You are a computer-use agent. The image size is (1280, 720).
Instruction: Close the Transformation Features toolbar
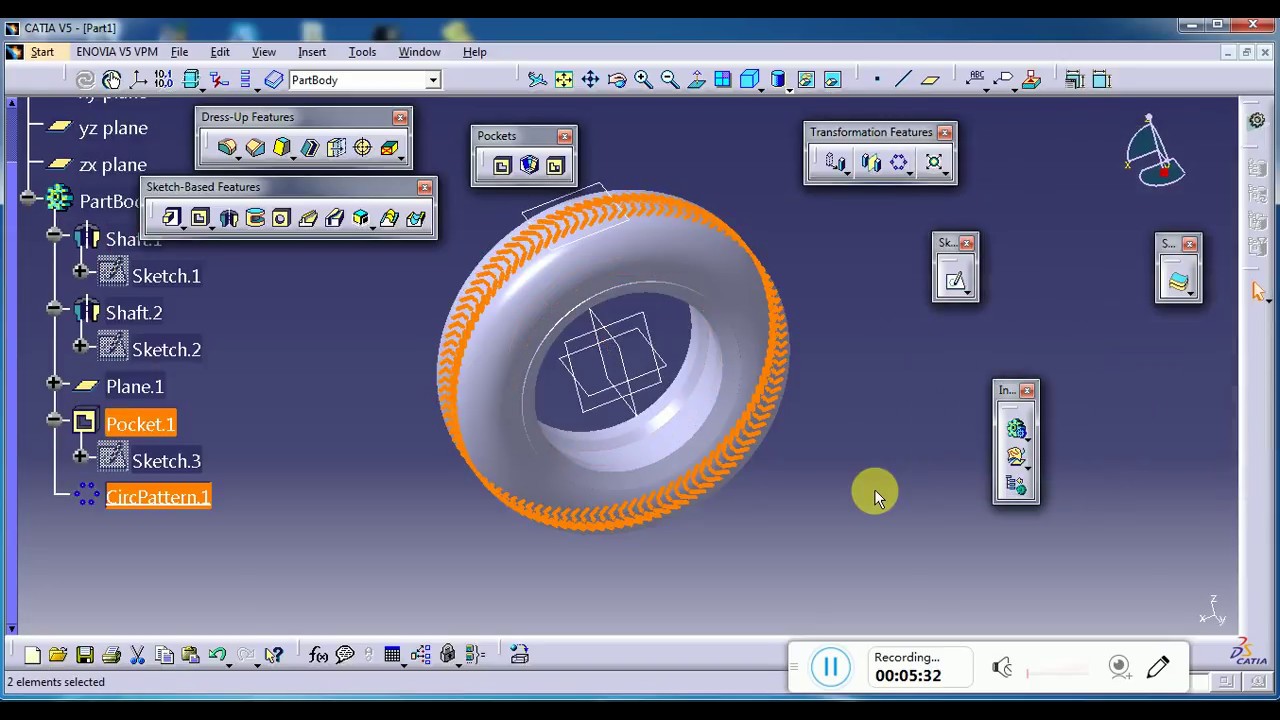(x=944, y=132)
